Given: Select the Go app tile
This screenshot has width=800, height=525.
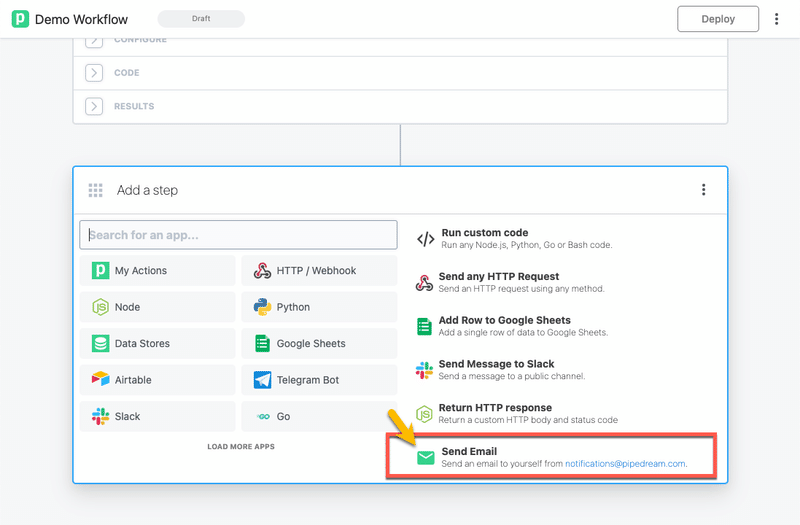Looking at the screenshot, I should [319, 416].
